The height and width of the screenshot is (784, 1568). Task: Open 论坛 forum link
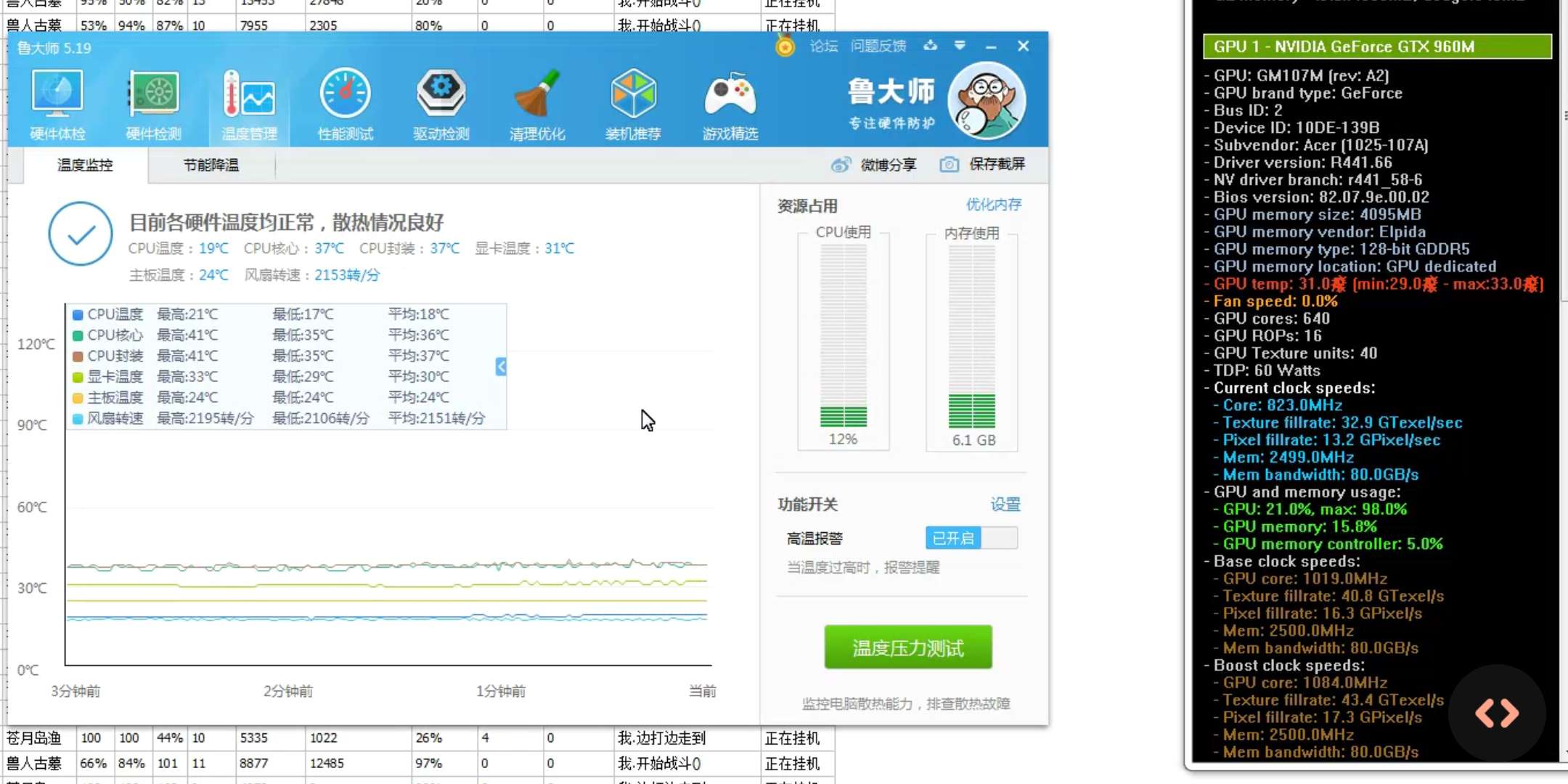click(824, 46)
